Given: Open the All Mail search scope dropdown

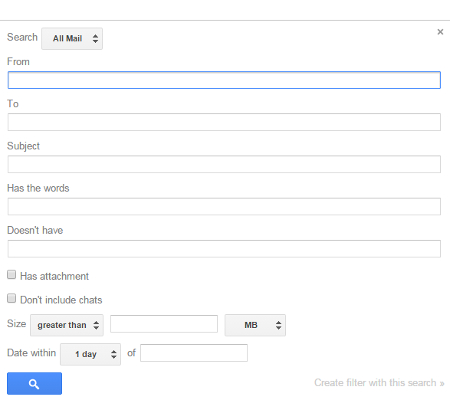Looking at the screenshot, I should click(x=72, y=39).
